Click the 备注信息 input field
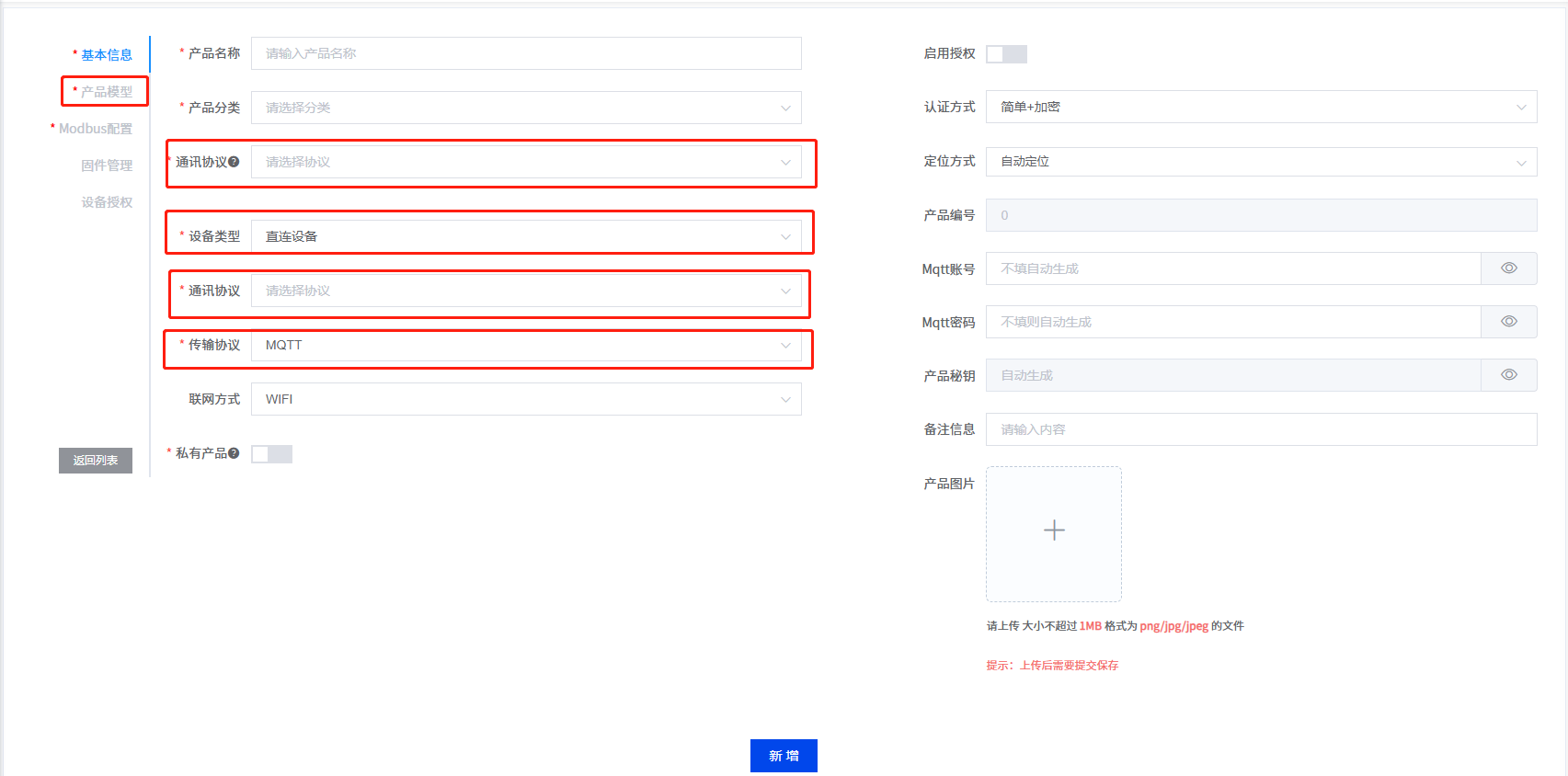This screenshot has width=1568, height=776. (x=1261, y=429)
